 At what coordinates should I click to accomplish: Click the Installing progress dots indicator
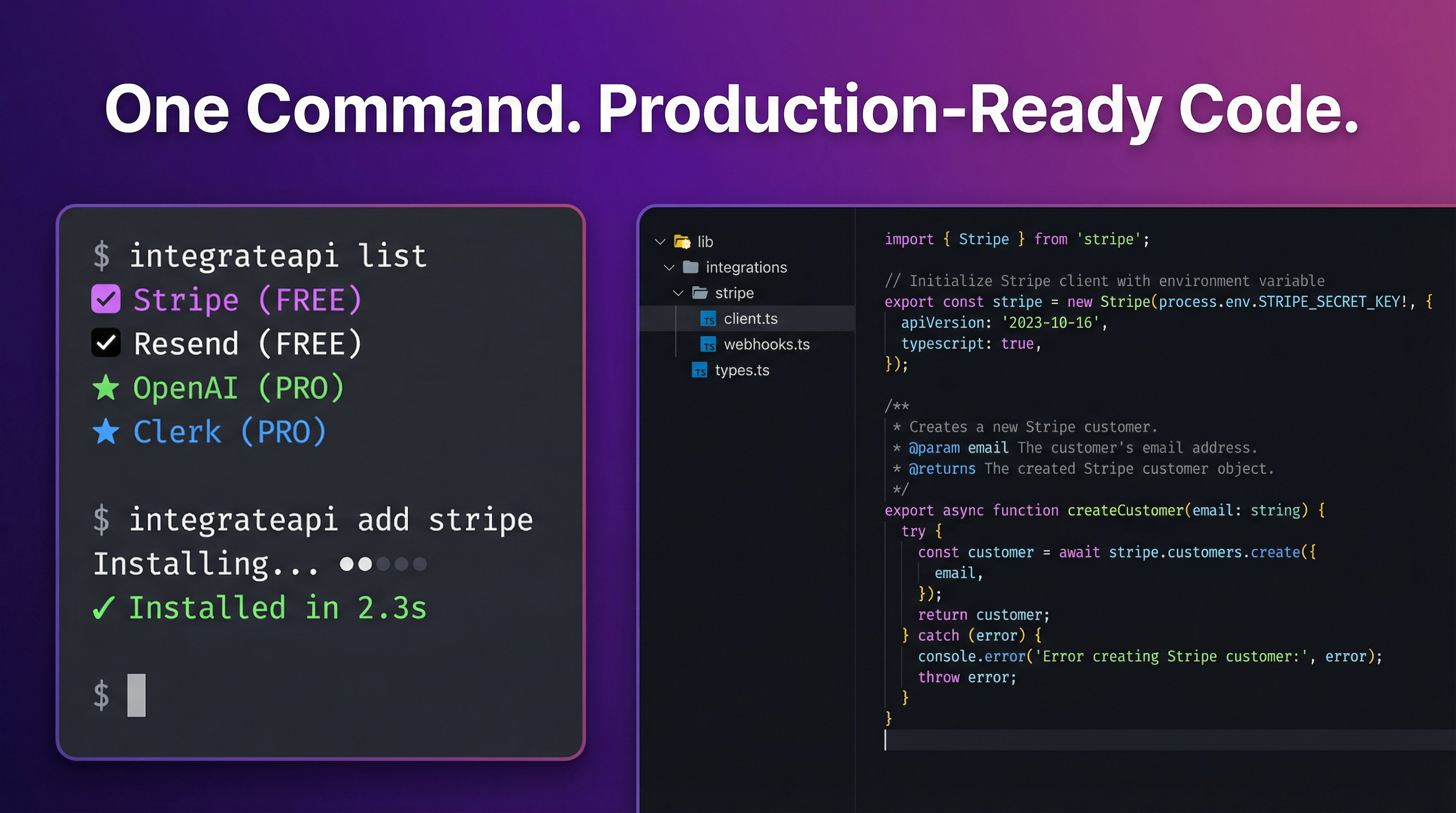coord(383,564)
